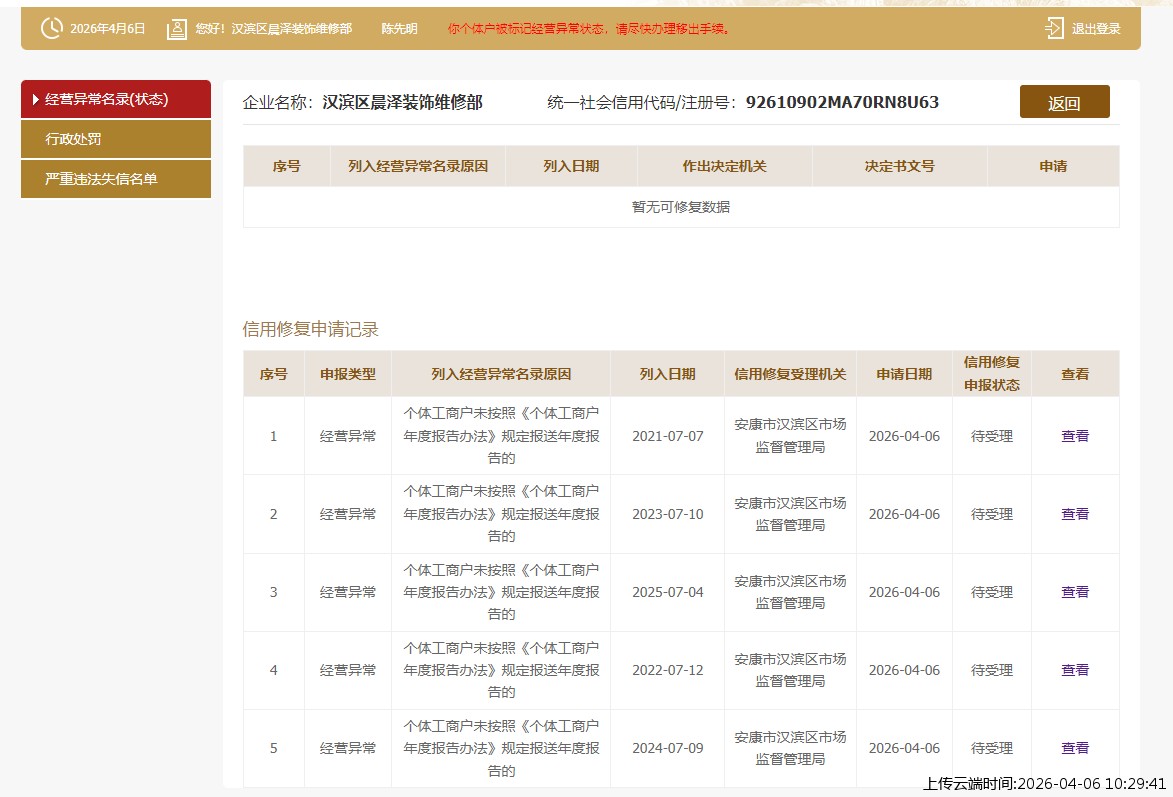Click the user ID badge icon in header

tap(176, 28)
